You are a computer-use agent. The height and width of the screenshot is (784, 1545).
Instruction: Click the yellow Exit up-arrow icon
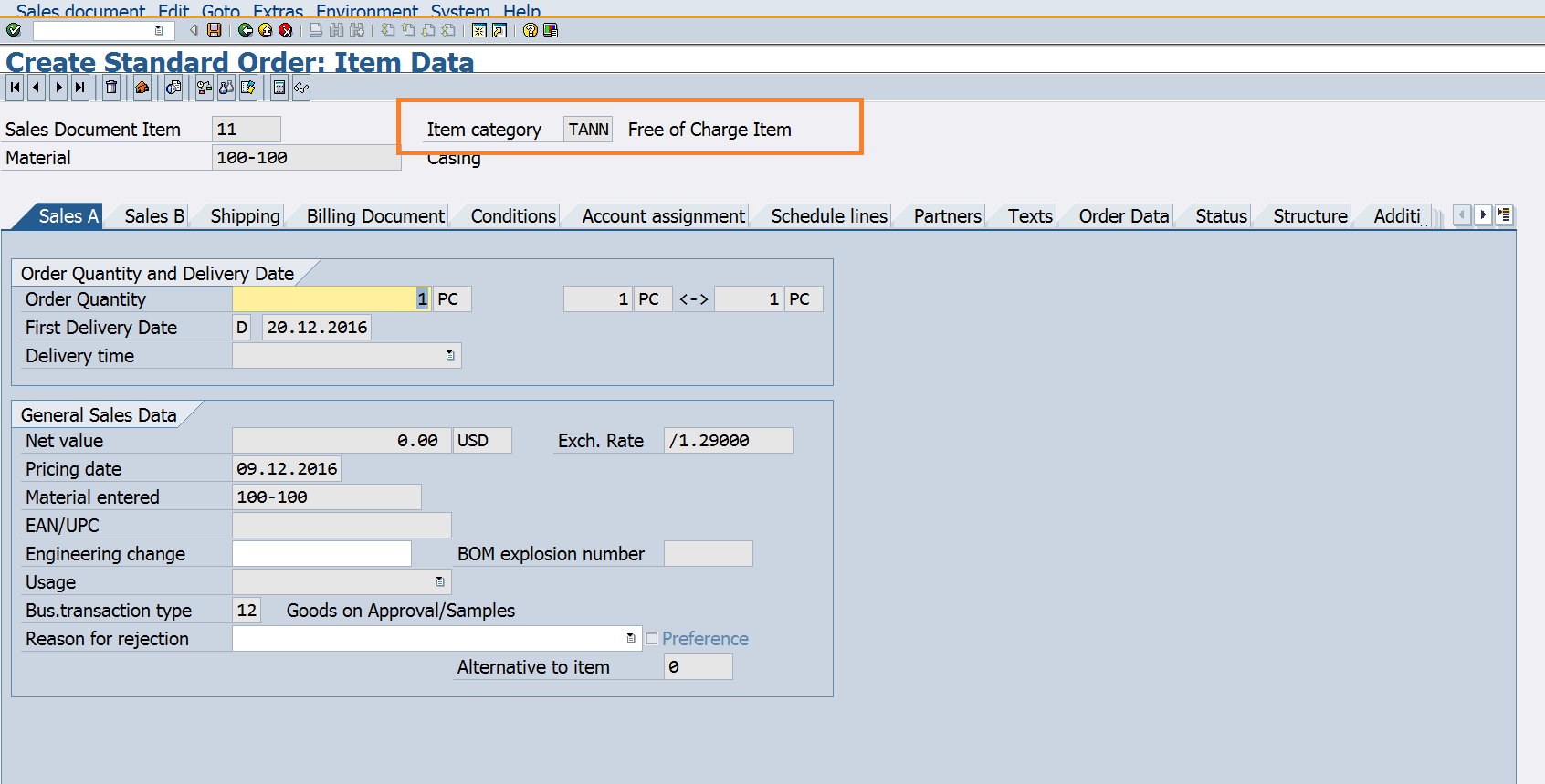266,30
